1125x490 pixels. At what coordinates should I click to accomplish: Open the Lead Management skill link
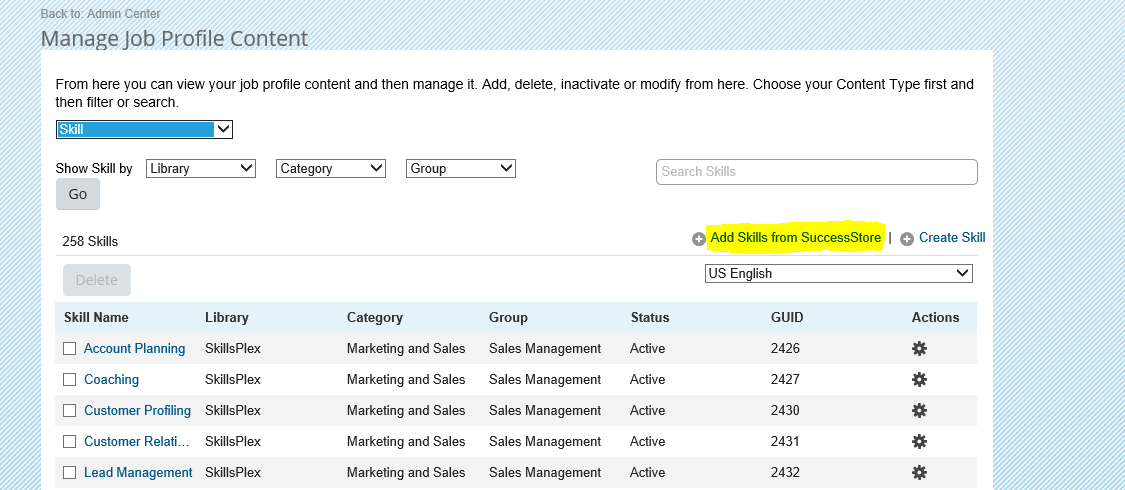point(138,472)
